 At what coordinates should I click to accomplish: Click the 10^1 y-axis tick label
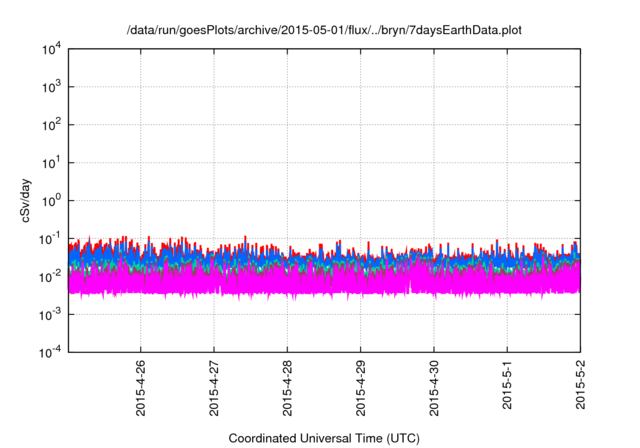52,163
